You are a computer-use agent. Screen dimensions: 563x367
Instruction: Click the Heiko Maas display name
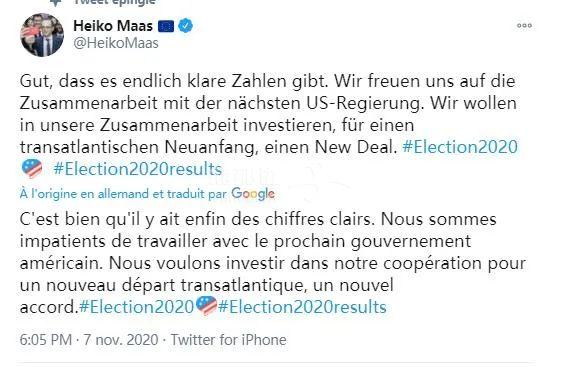pyautogui.click(x=113, y=25)
